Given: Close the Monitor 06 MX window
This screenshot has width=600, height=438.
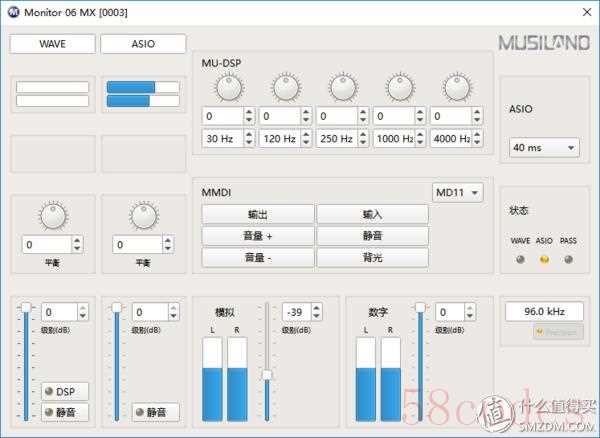Looking at the screenshot, I should 587,12.
